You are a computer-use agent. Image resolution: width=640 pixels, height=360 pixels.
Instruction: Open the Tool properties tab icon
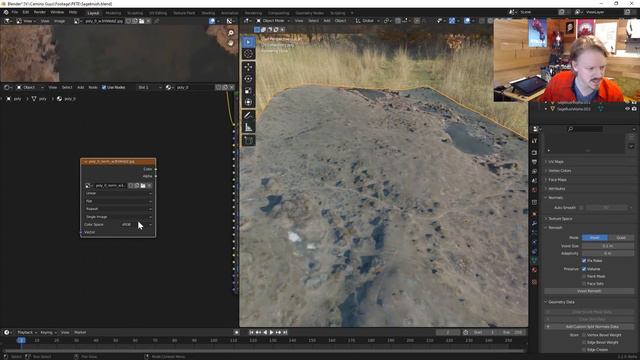pos(534,141)
